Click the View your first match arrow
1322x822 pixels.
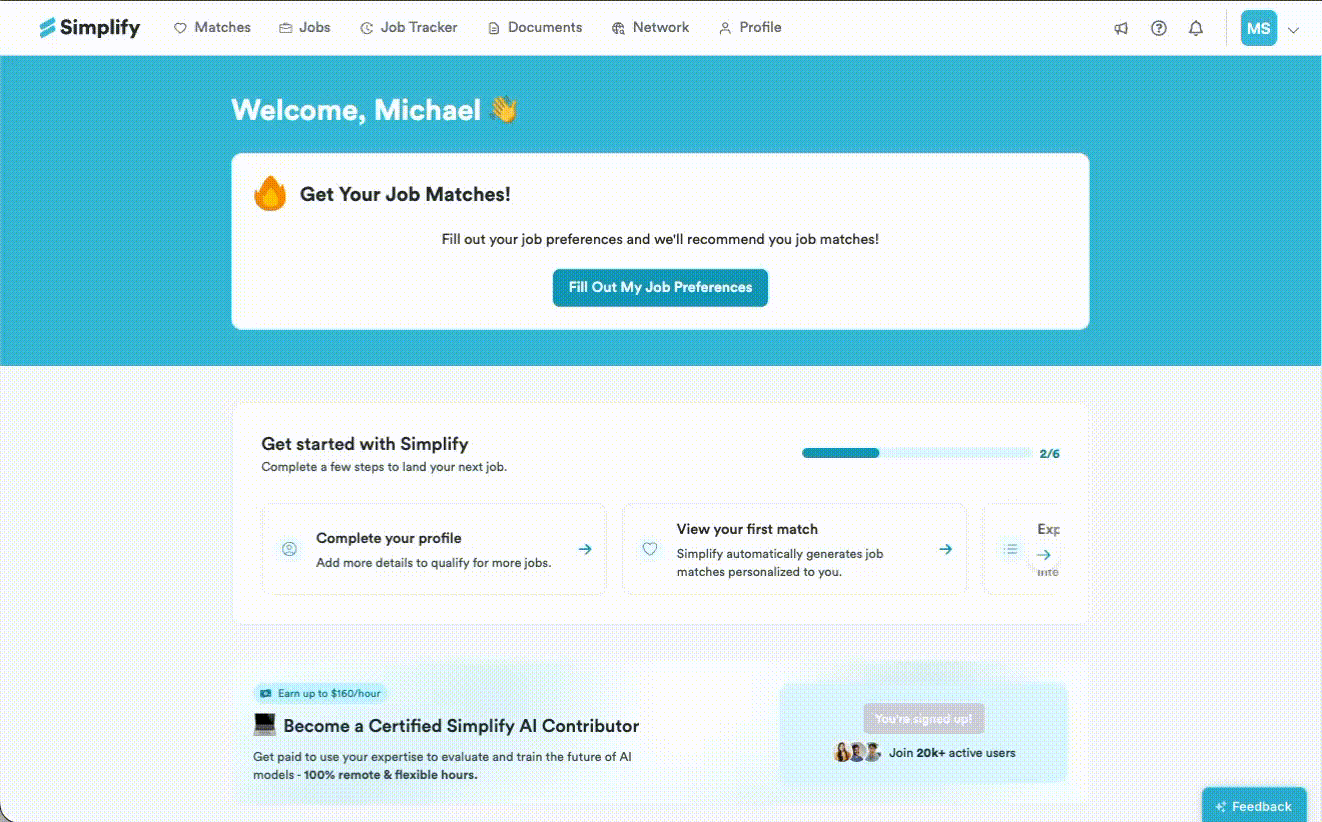(x=945, y=549)
